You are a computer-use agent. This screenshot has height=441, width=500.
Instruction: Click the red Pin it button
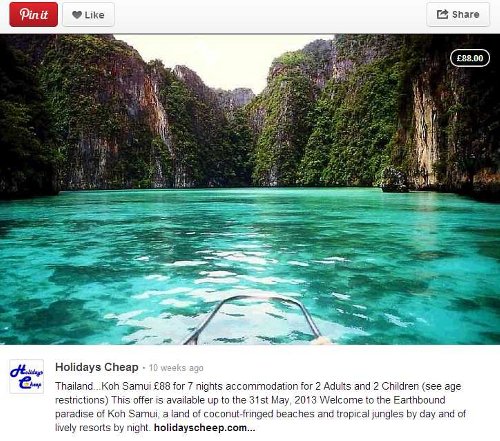33,14
